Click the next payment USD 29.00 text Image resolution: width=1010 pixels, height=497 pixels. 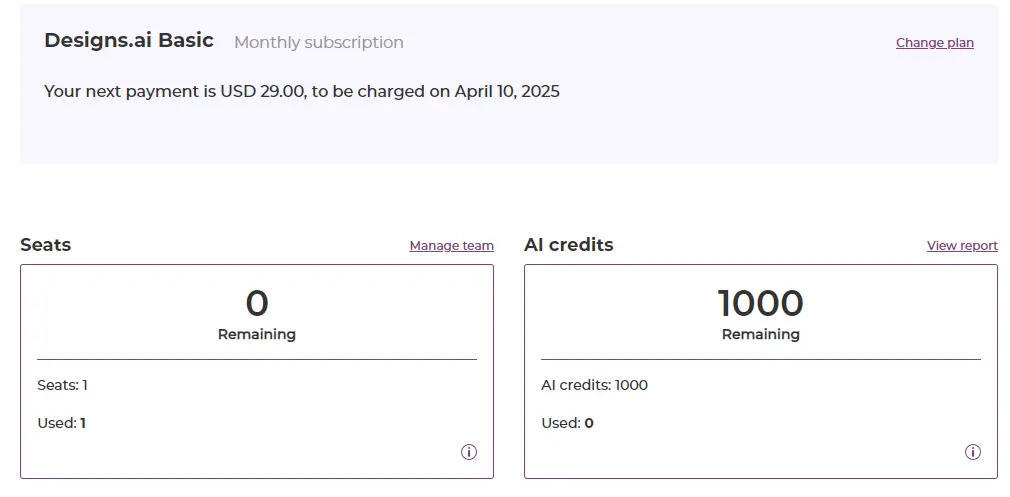click(x=302, y=91)
